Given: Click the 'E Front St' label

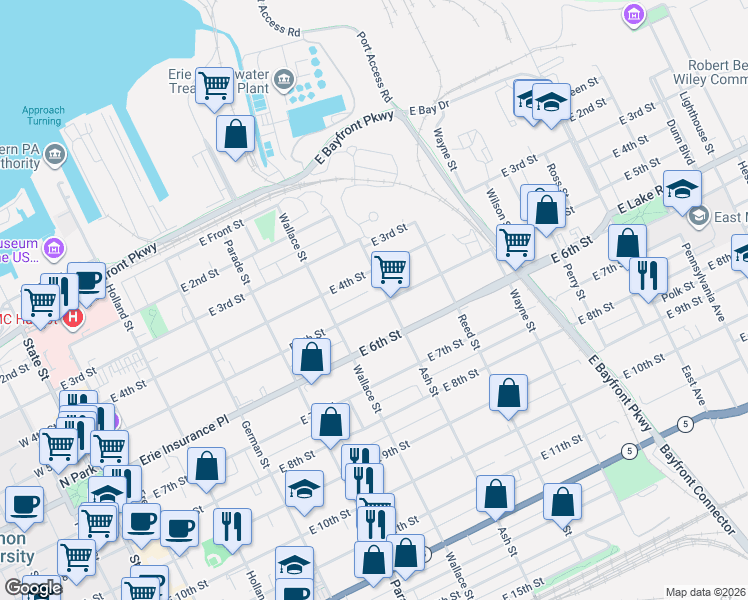Looking at the screenshot, I should (x=221, y=233).
